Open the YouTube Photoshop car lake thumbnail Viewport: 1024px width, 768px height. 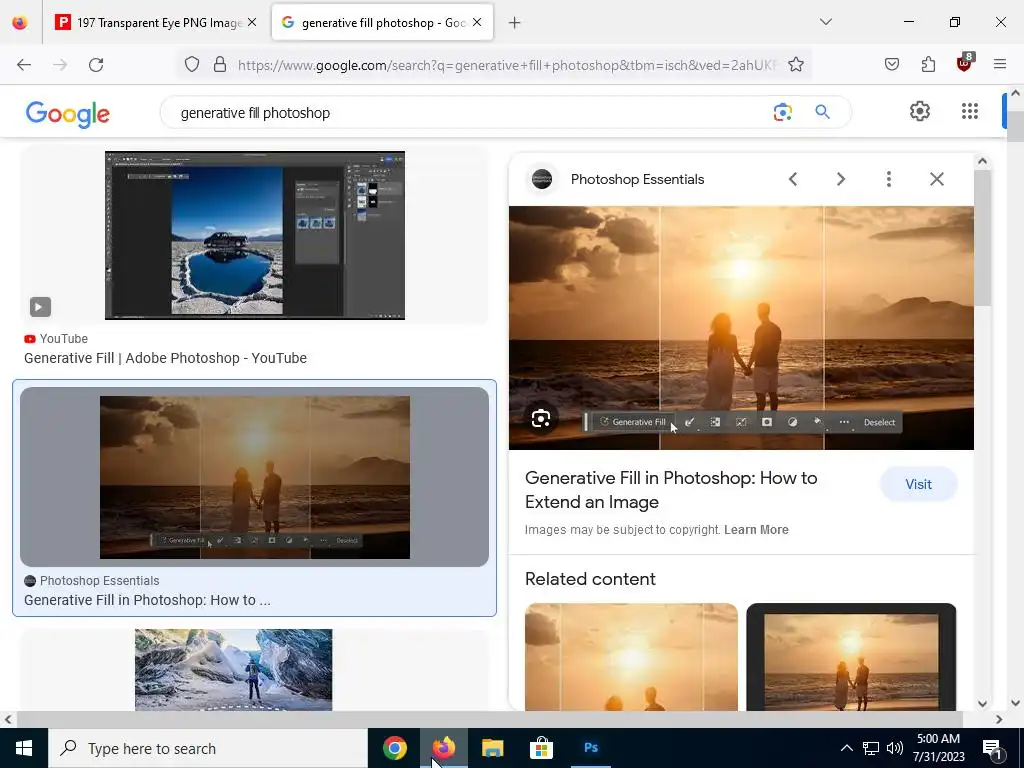(x=255, y=235)
